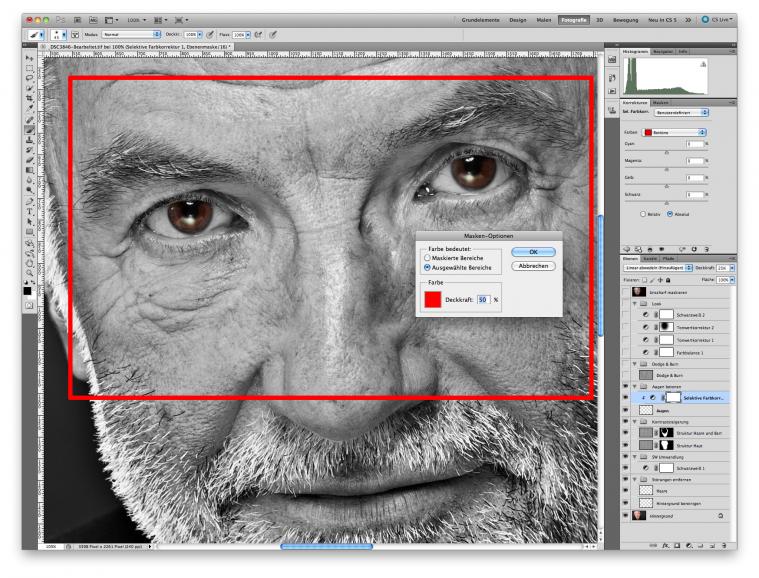Hide the Hintergrund layer
Screen dimensions: 759x578
pyautogui.click(x=625, y=516)
